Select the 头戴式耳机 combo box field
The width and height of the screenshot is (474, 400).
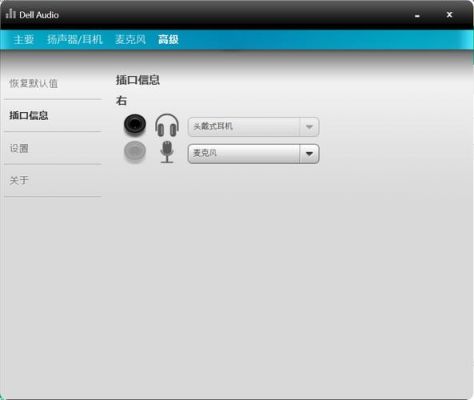coord(253,127)
